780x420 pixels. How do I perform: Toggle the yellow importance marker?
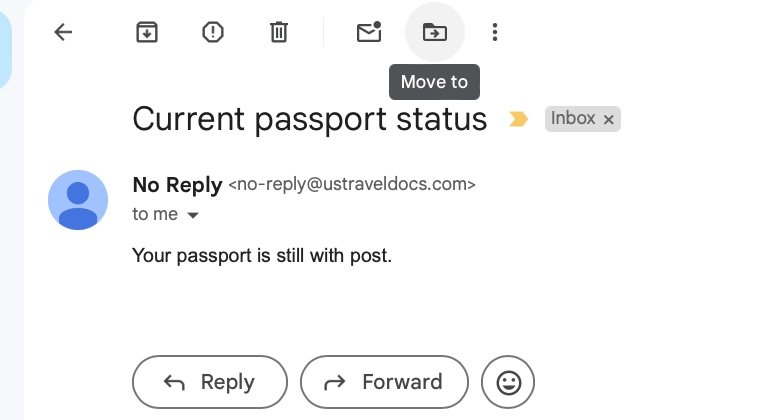tap(518, 119)
